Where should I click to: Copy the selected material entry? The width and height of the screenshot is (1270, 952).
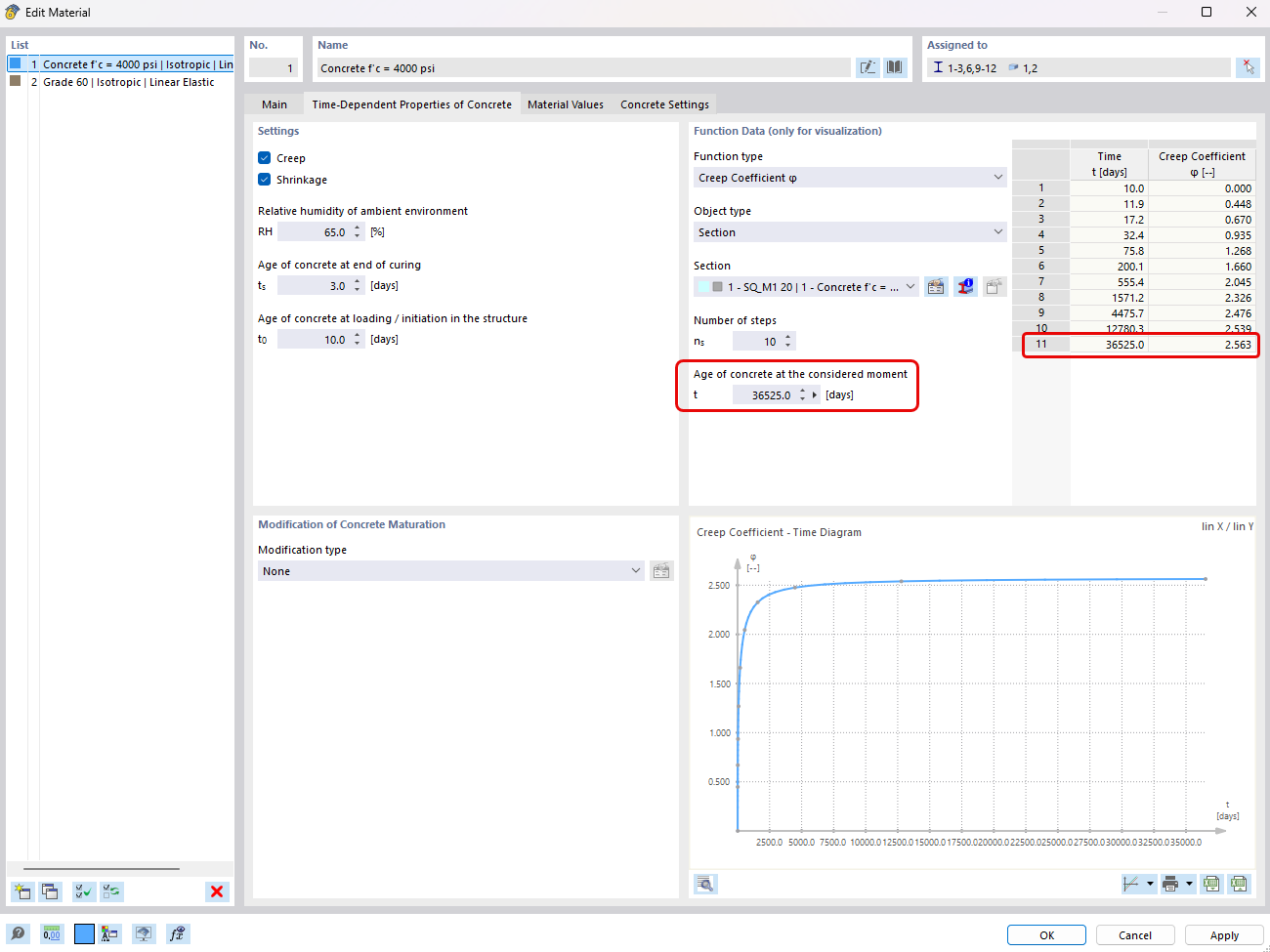click(x=49, y=891)
